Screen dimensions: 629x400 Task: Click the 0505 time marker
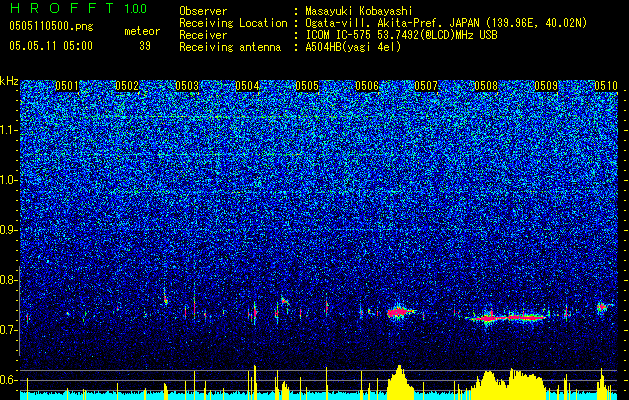307,86
